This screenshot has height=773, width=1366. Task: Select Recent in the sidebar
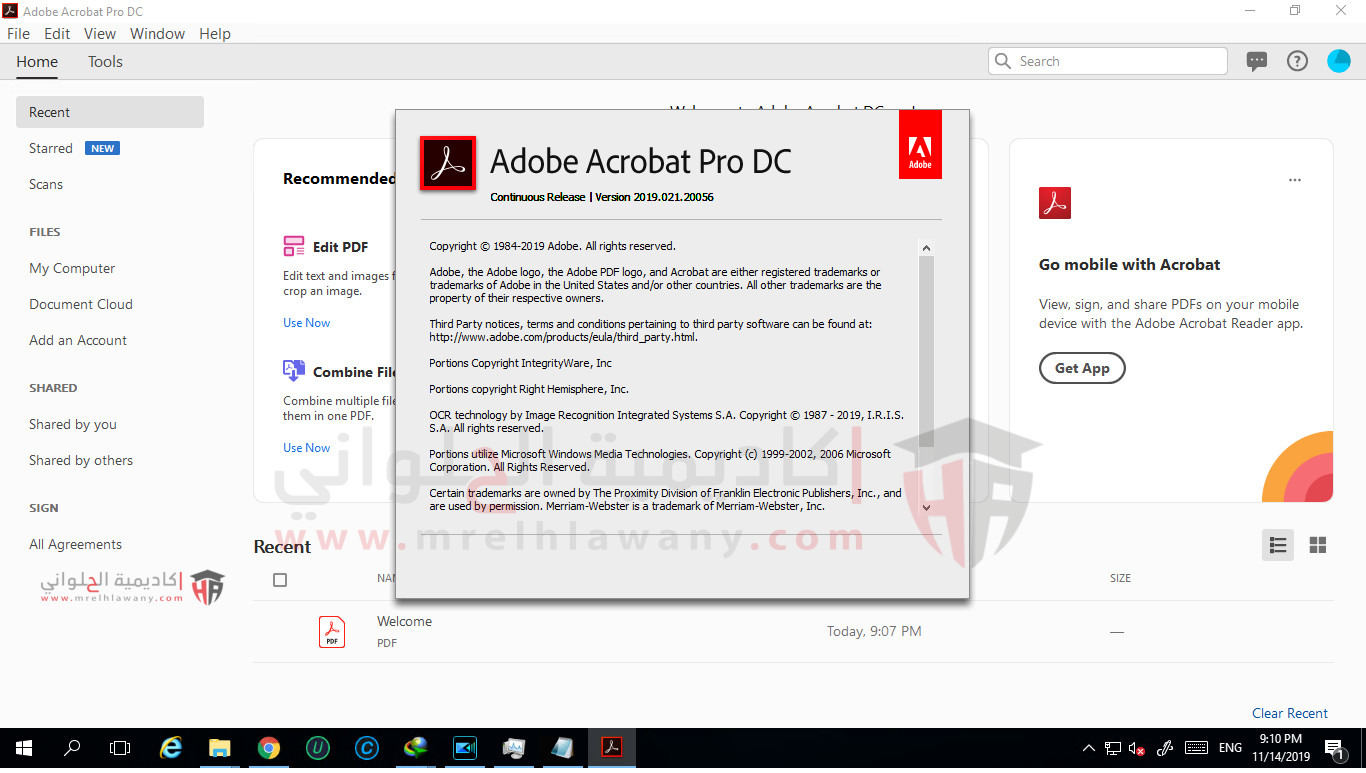[x=110, y=112]
